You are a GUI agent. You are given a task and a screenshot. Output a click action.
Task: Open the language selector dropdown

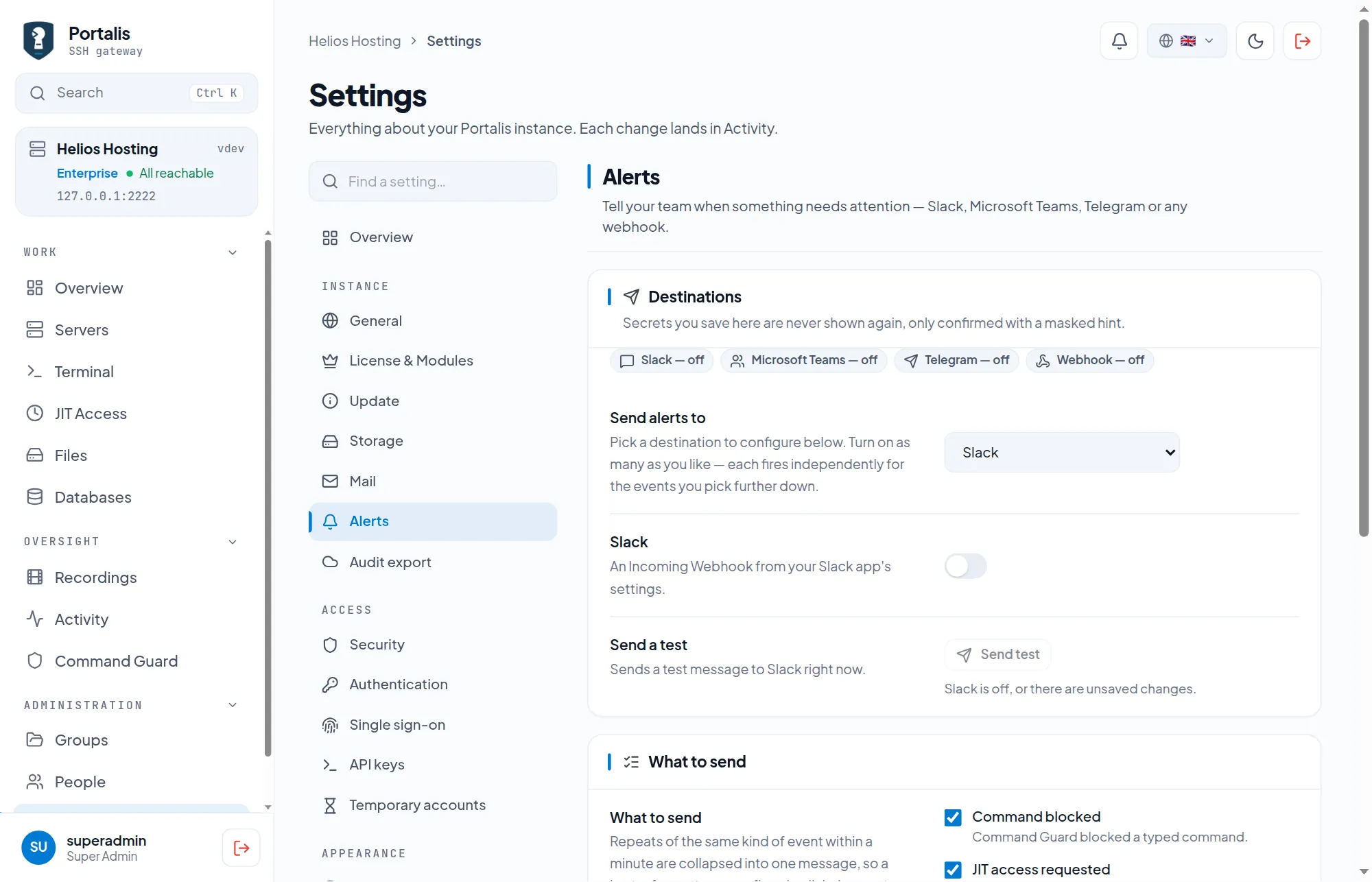click(x=1187, y=41)
